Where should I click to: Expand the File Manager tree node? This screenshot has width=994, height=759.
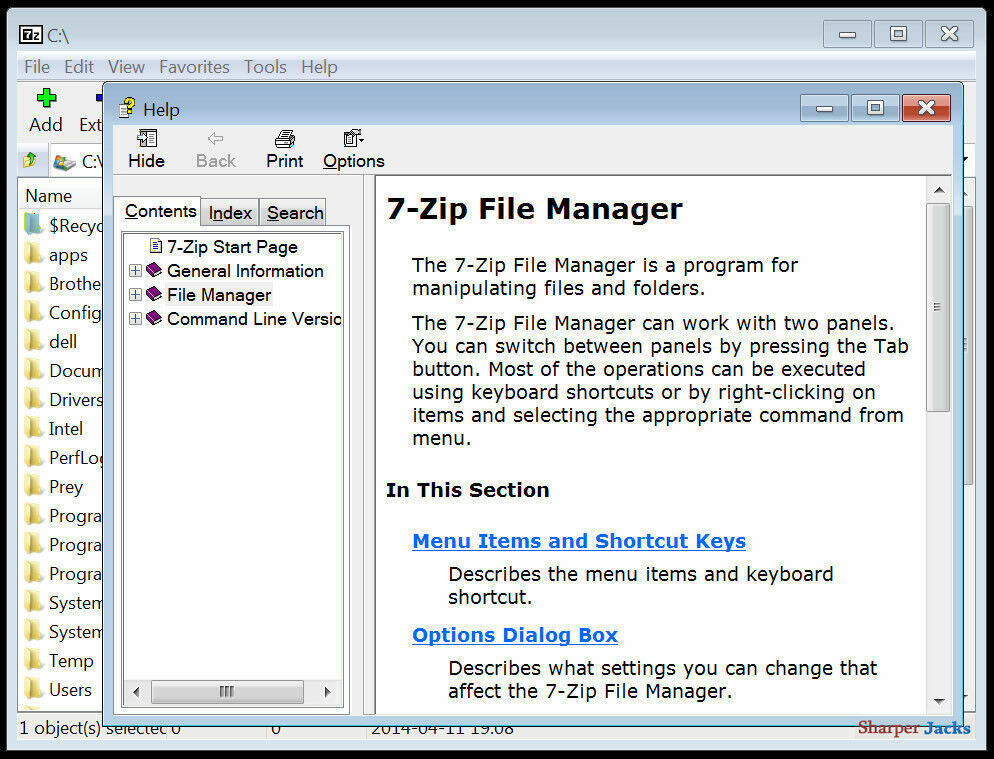[x=135, y=295]
